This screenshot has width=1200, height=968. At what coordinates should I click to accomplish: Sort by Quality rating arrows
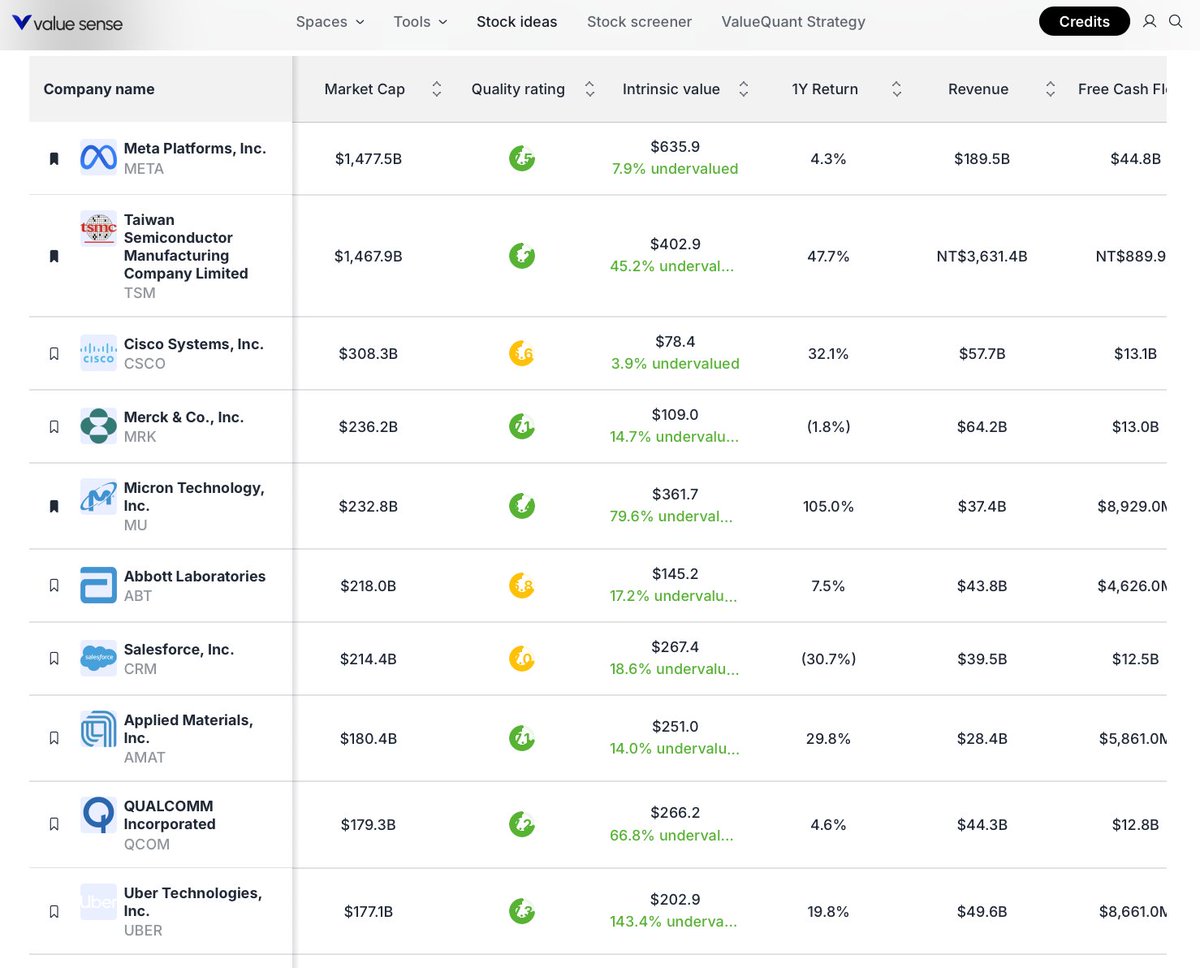pos(590,89)
